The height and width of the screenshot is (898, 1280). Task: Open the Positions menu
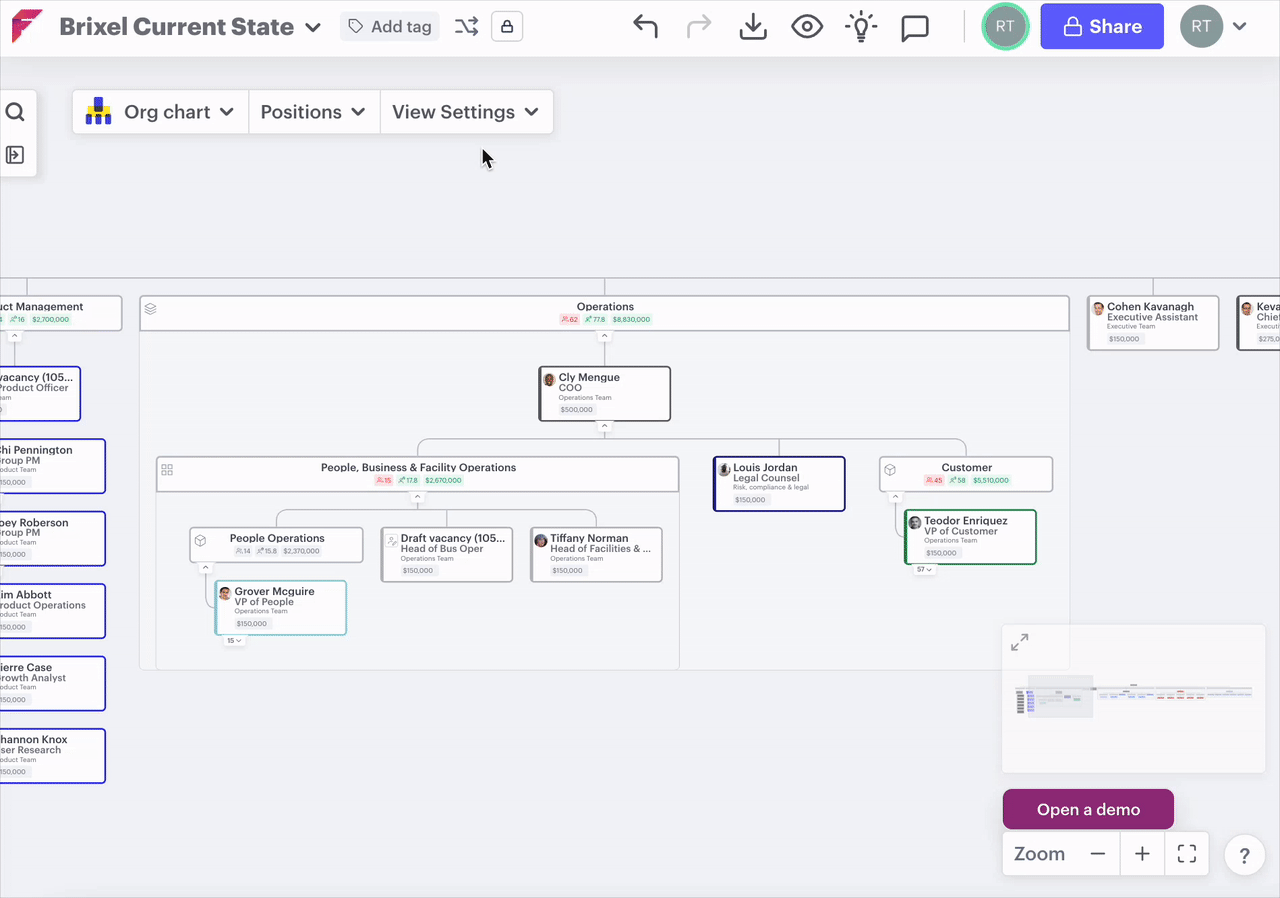[313, 112]
